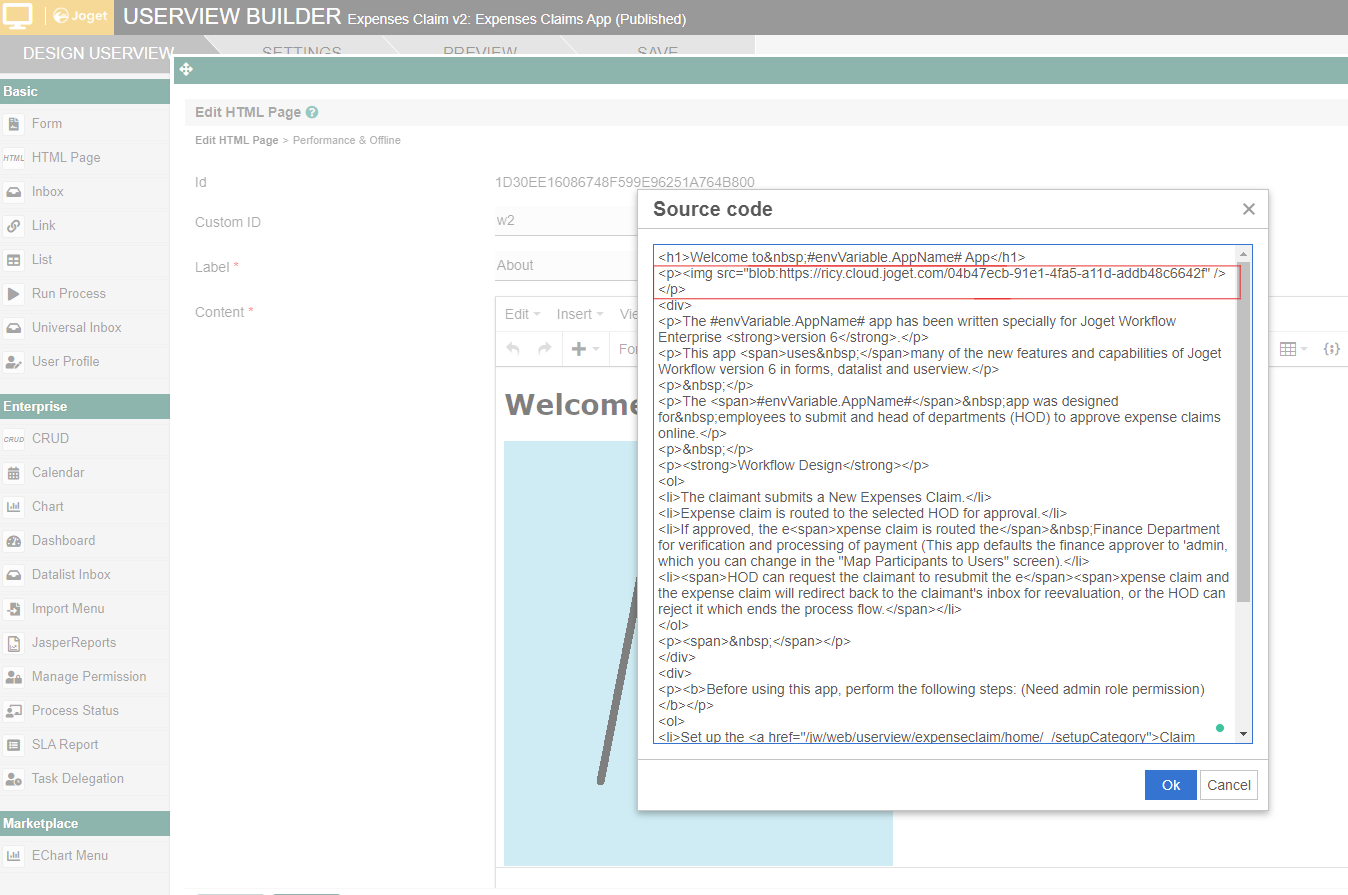
Task: Click the undo arrow in the editor toolbar
Action: 513,349
